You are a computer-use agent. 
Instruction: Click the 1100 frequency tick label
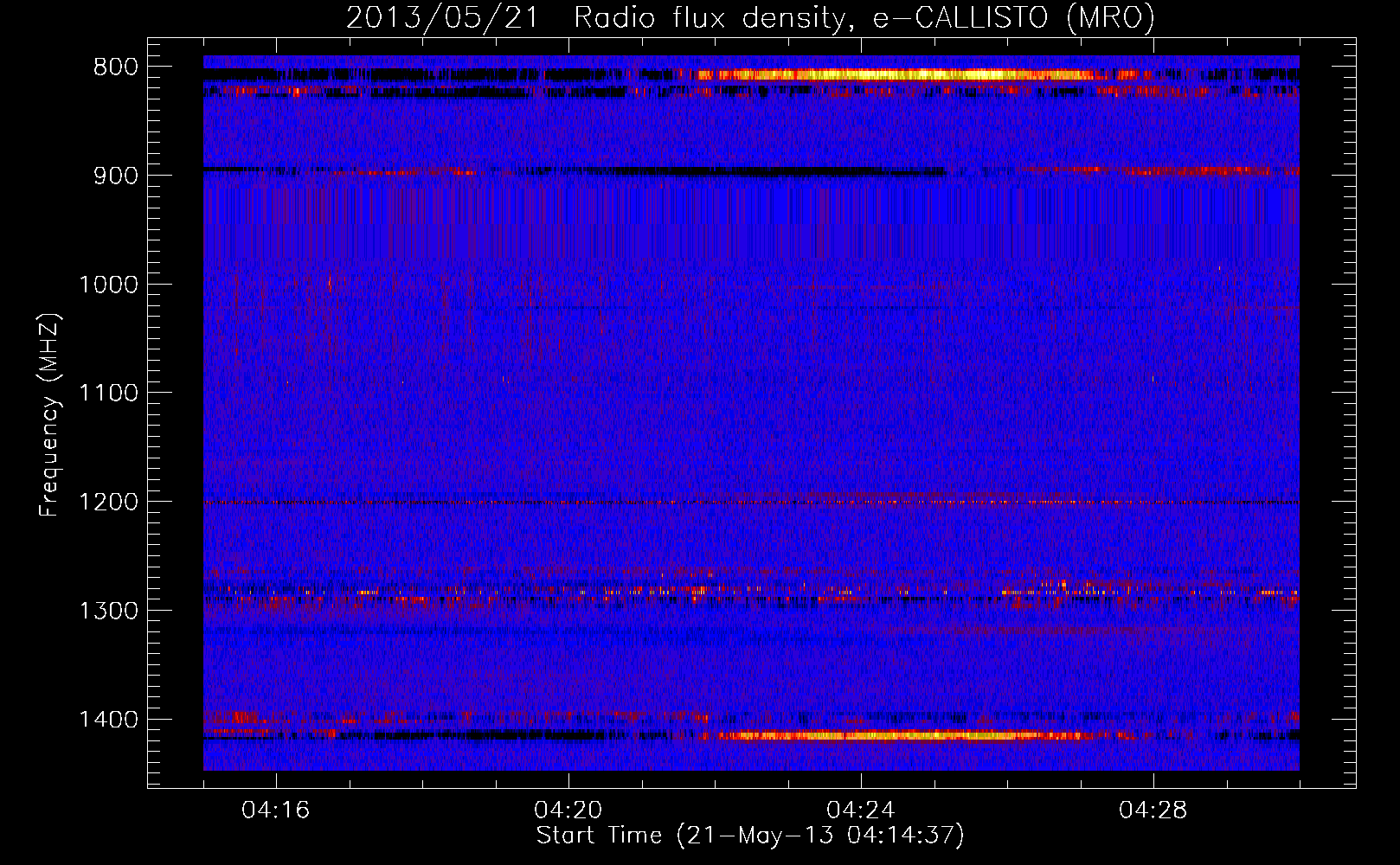click(109, 394)
